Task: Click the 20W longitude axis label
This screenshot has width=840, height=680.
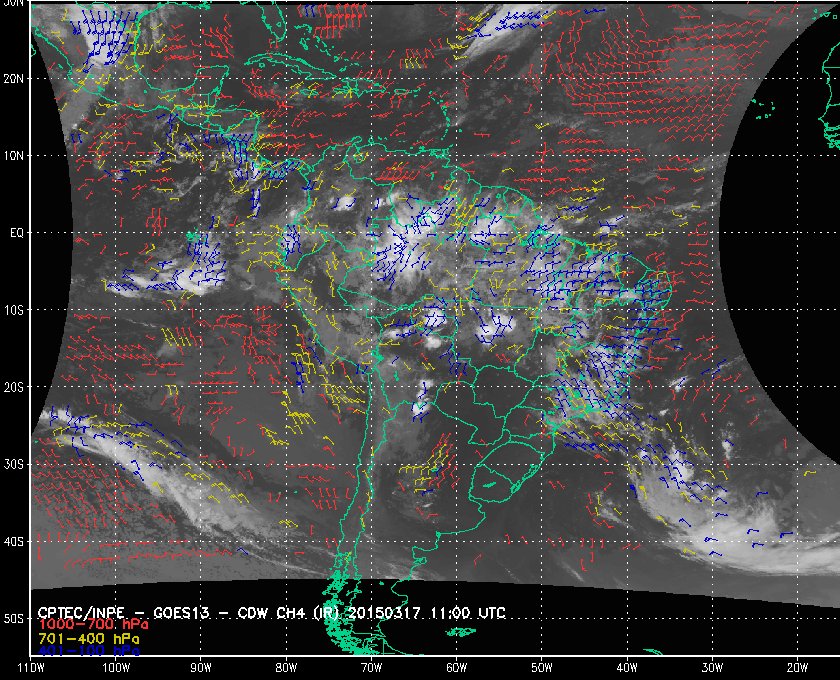Action: [798, 668]
